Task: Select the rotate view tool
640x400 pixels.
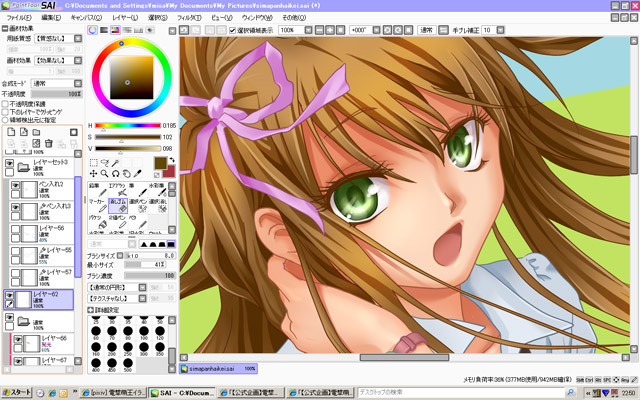Action: pyautogui.click(x=116, y=174)
